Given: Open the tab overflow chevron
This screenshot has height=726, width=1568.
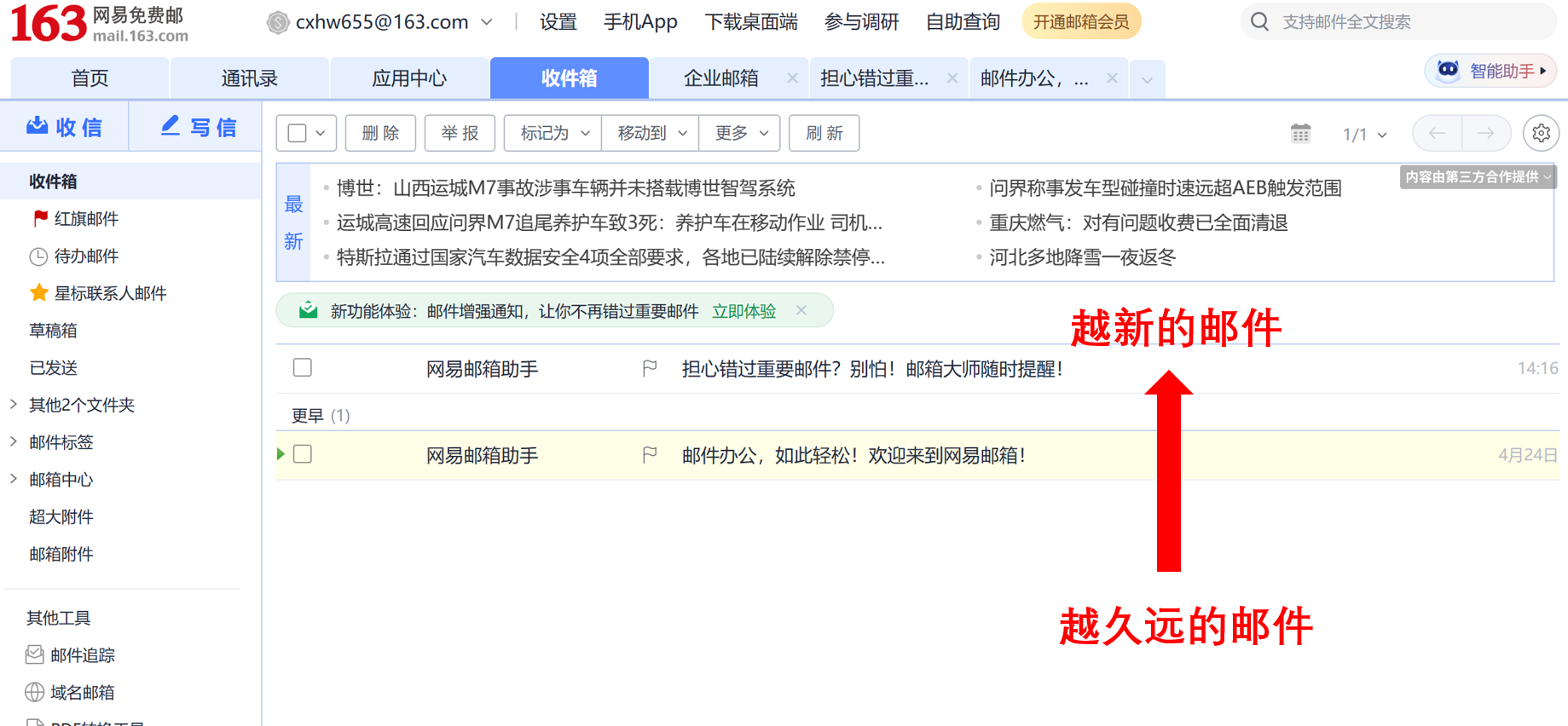Looking at the screenshot, I should (1148, 79).
